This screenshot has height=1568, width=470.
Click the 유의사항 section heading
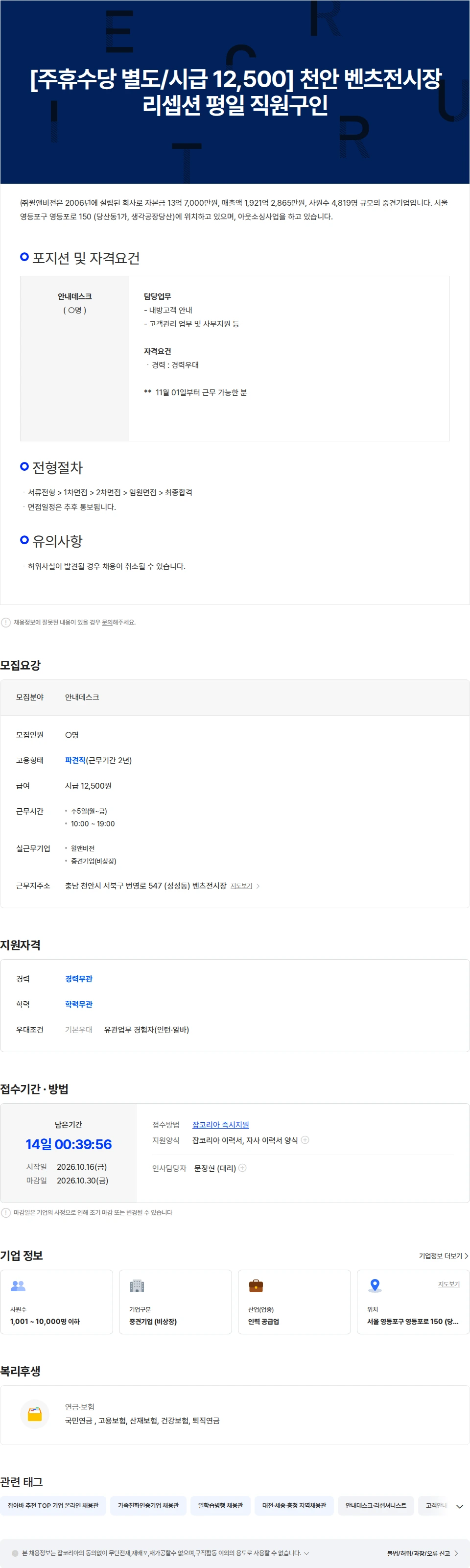coord(57,541)
